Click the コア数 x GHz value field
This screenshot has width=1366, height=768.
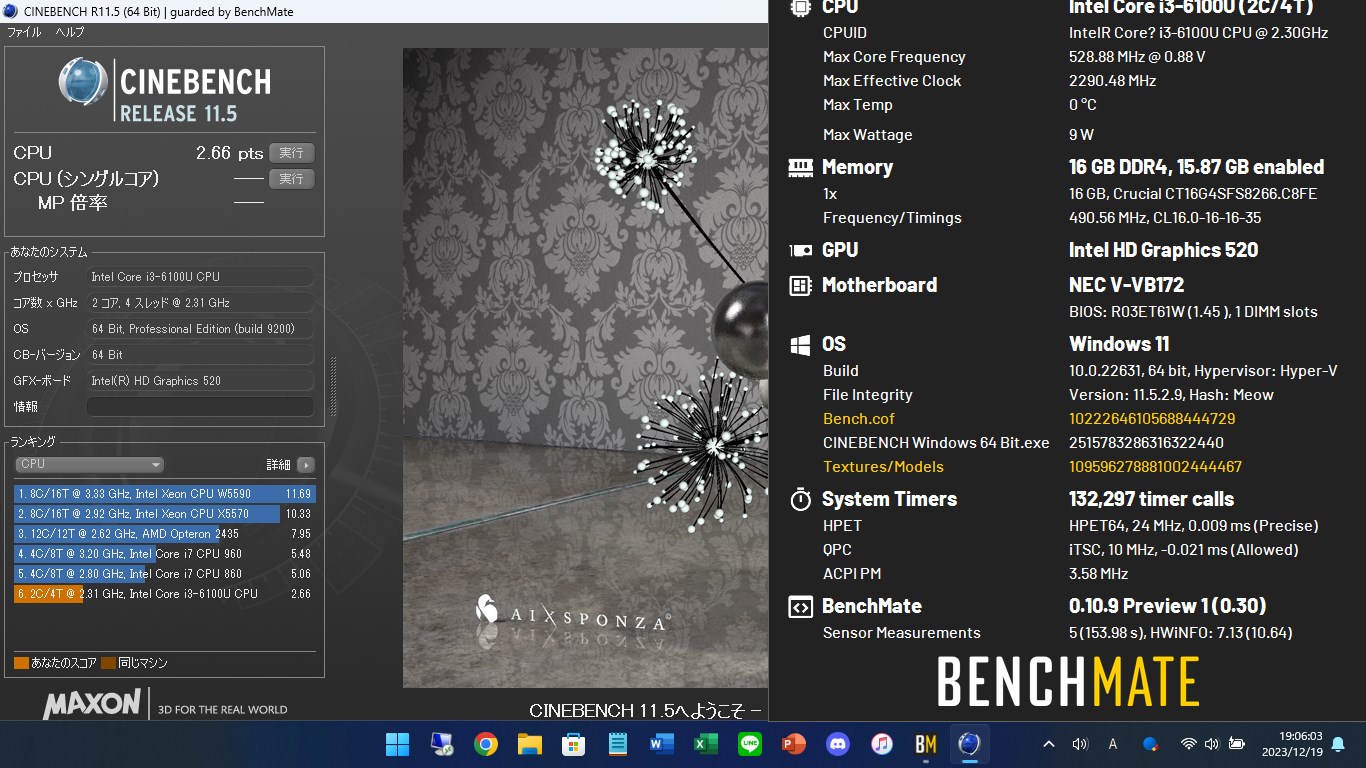200,303
